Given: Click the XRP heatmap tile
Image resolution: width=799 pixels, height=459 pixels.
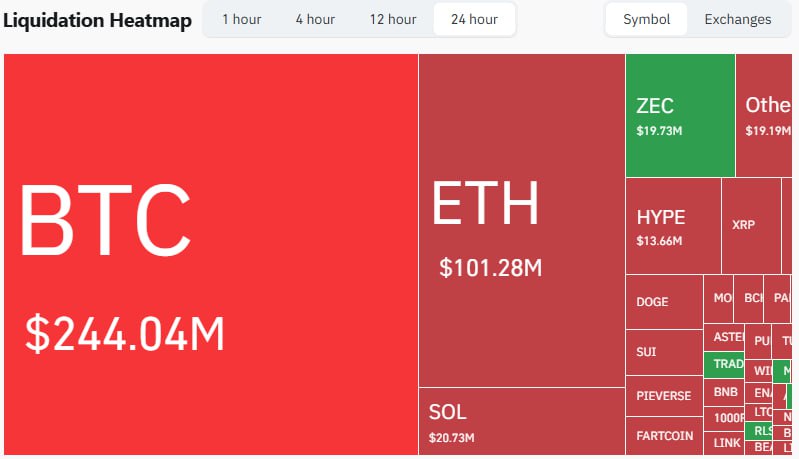Looking at the screenshot, I should 750,225.
